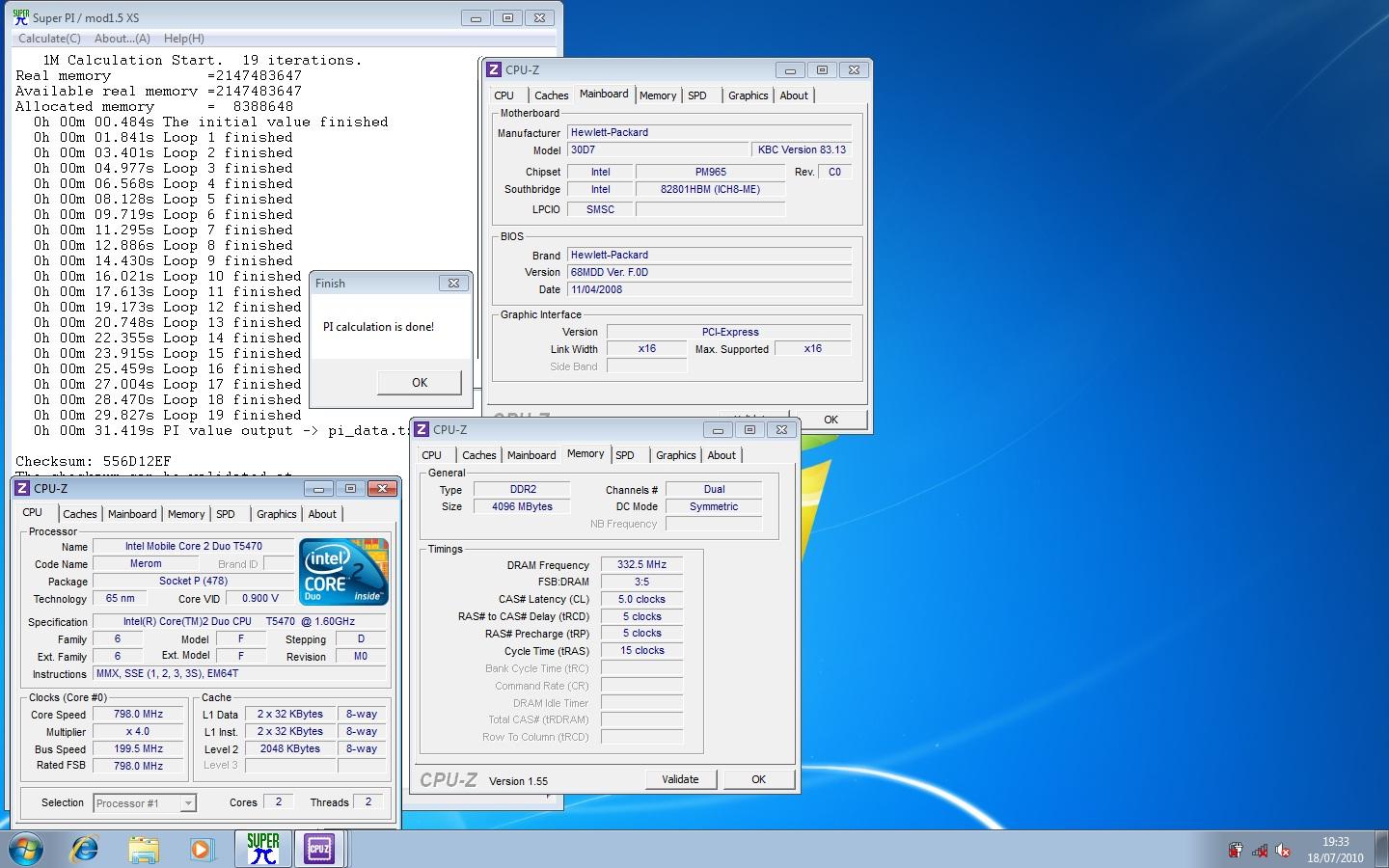This screenshot has width=1389, height=868.
Task: Click OK in CPU-Z Mainboard window
Action: click(x=831, y=420)
